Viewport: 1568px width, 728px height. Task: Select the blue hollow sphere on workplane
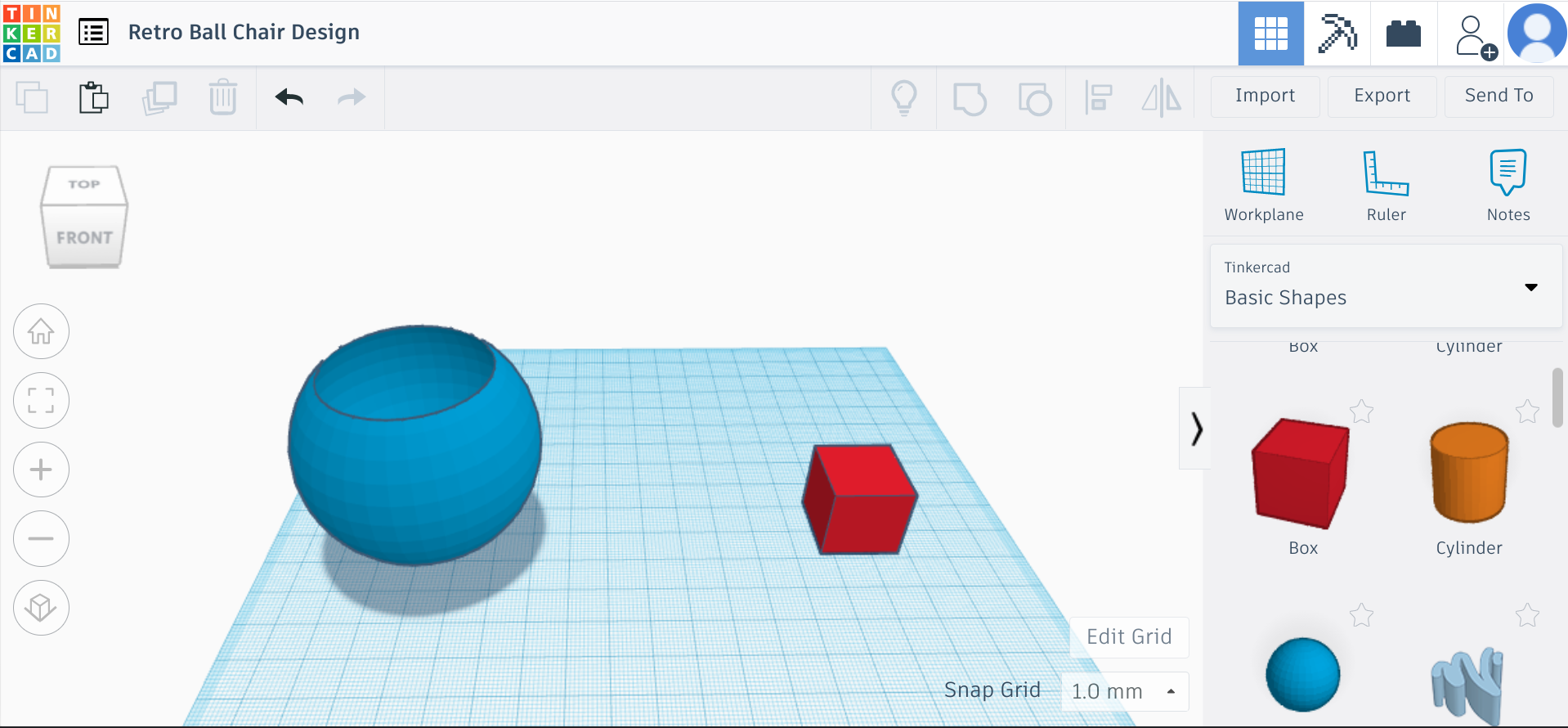414,446
